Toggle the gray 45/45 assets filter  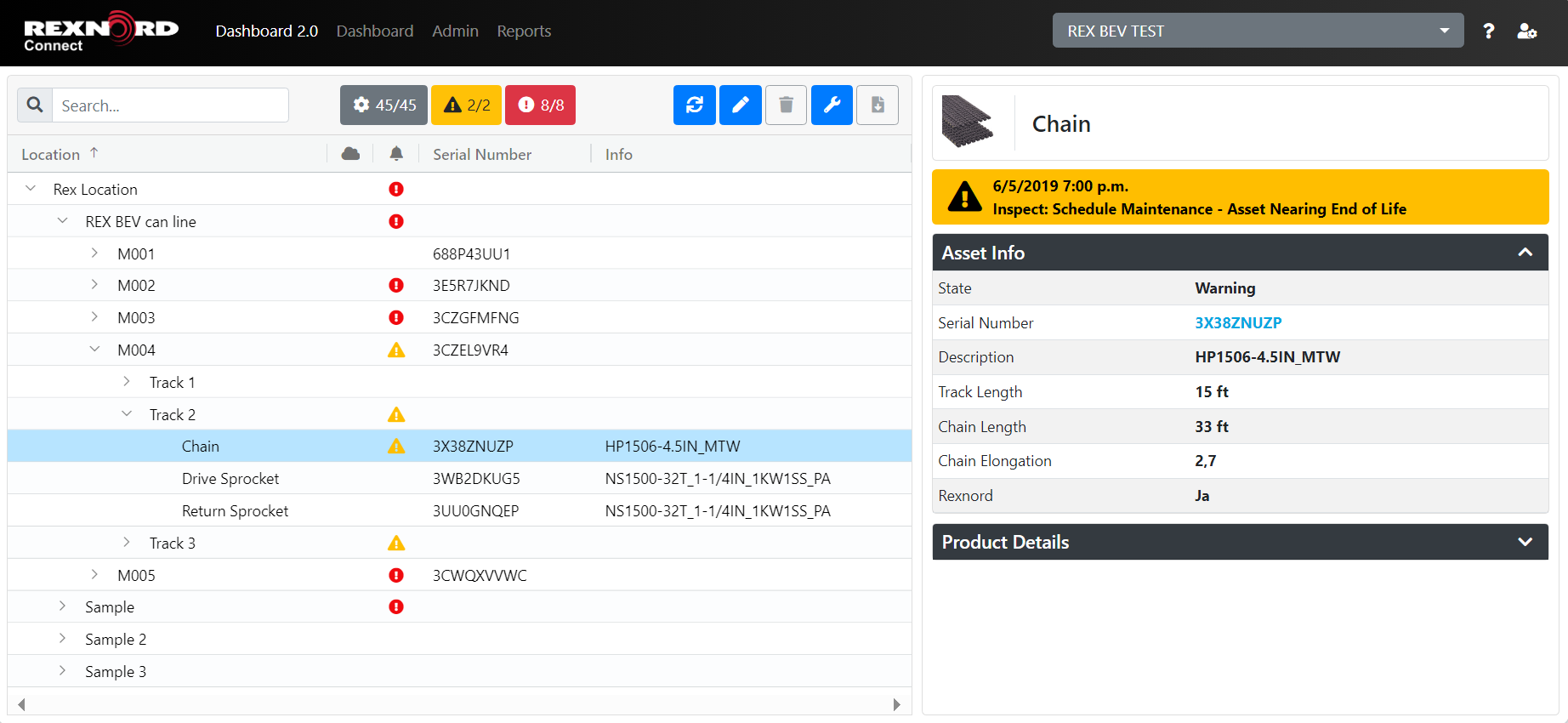(x=383, y=105)
